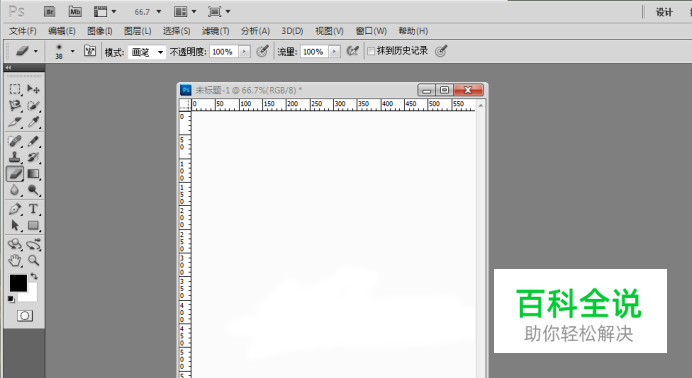
Task: Select the Eraser tool in toolbox
Action: click(15, 174)
